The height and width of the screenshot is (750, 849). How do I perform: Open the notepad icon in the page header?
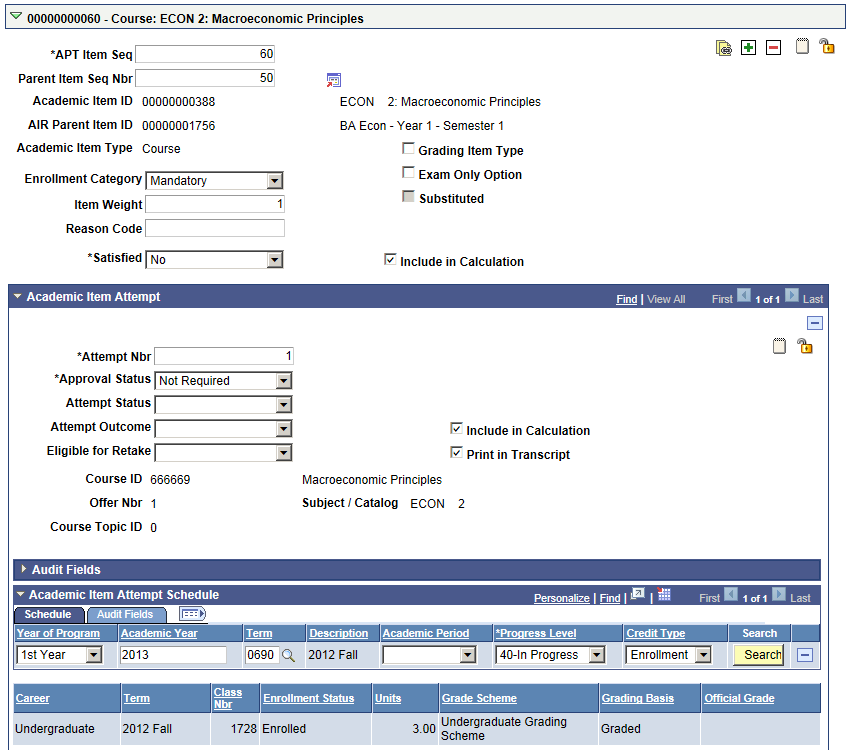click(802, 47)
